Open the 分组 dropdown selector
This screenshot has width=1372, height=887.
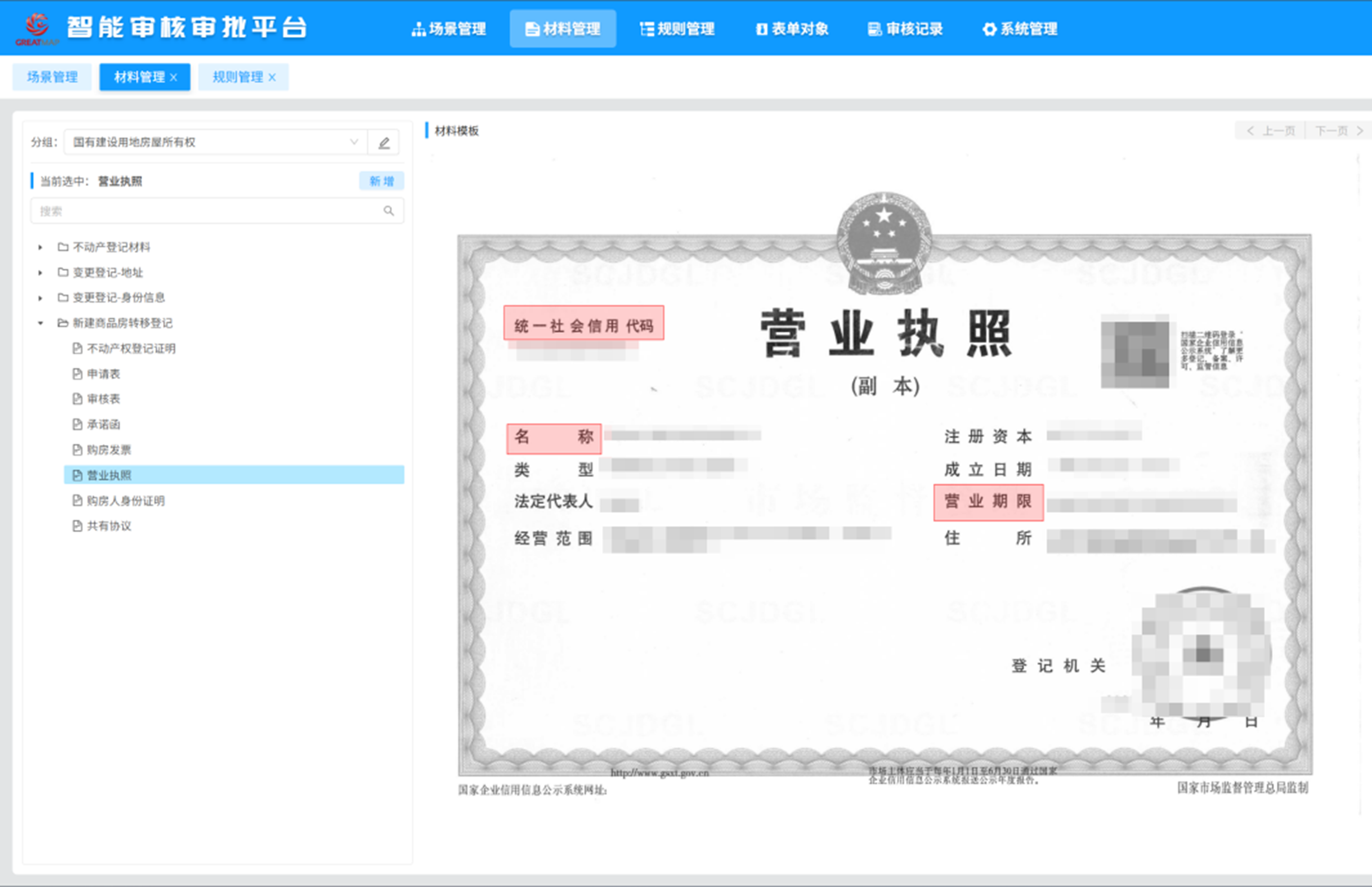[216, 142]
